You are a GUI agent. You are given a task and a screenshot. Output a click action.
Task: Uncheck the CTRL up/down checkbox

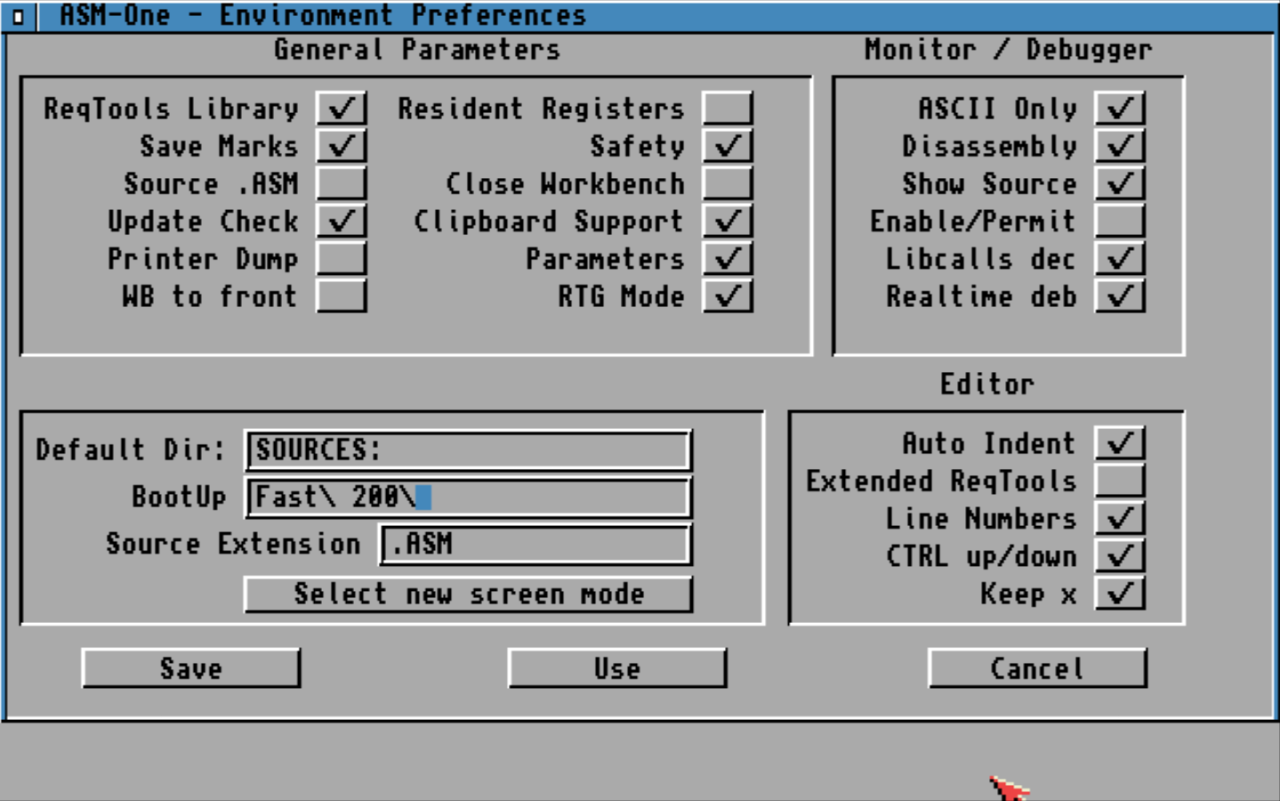tap(1120, 556)
